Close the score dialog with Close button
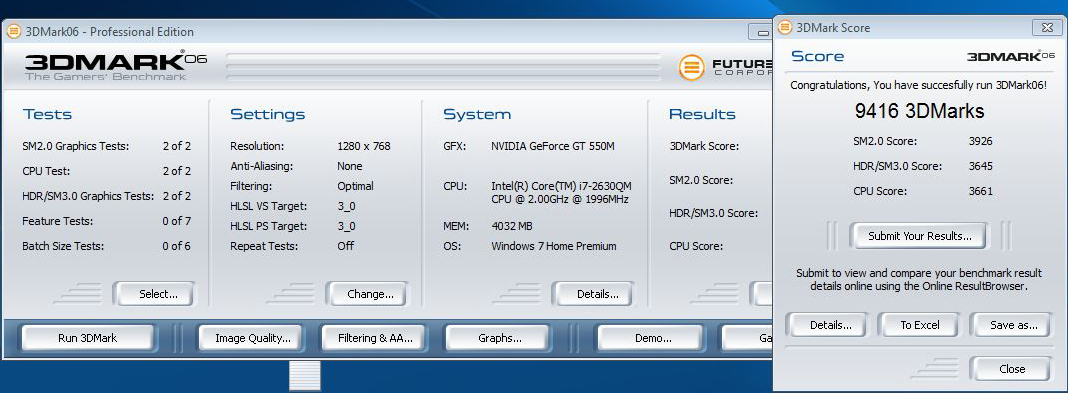The width and height of the screenshot is (1068, 393). [x=1011, y=369]
